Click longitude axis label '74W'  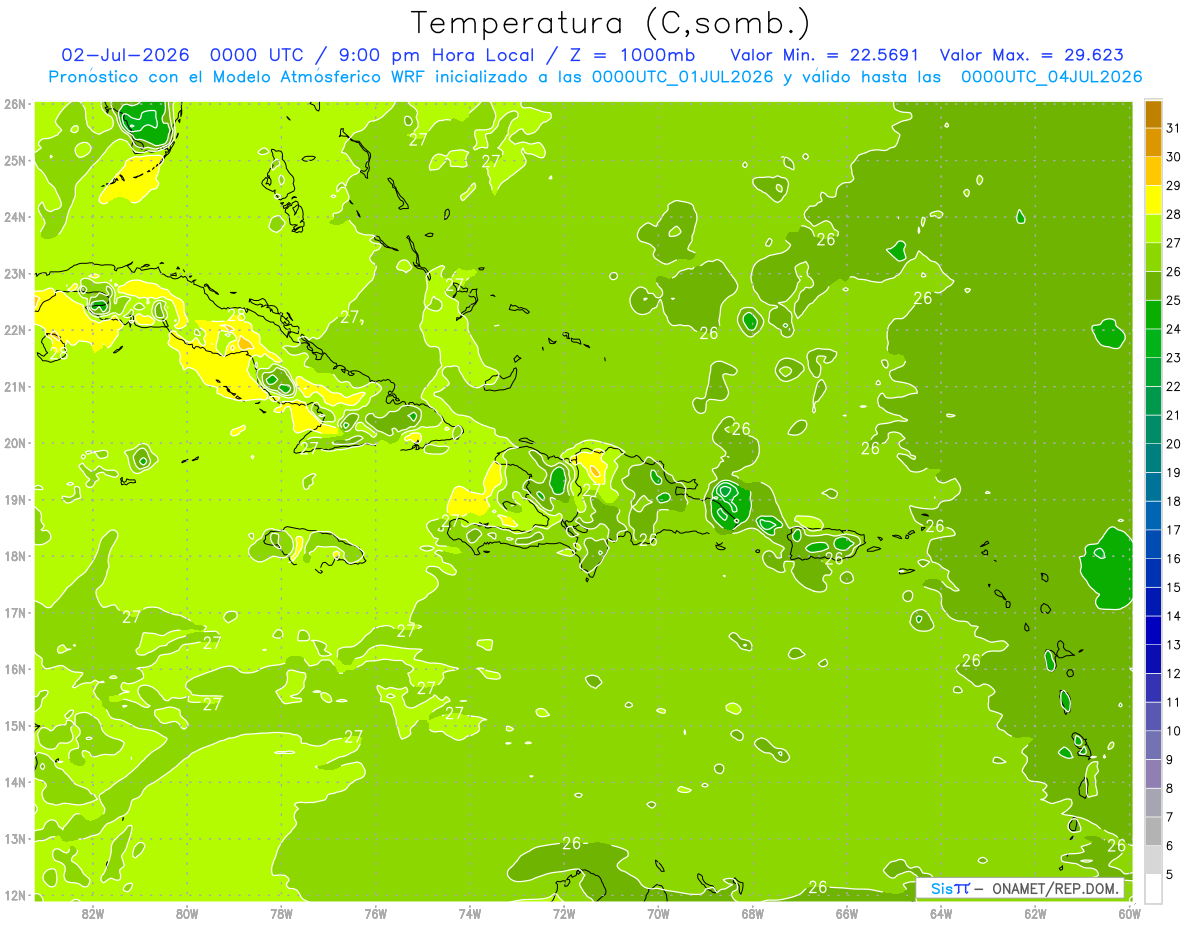pos(470,913)
